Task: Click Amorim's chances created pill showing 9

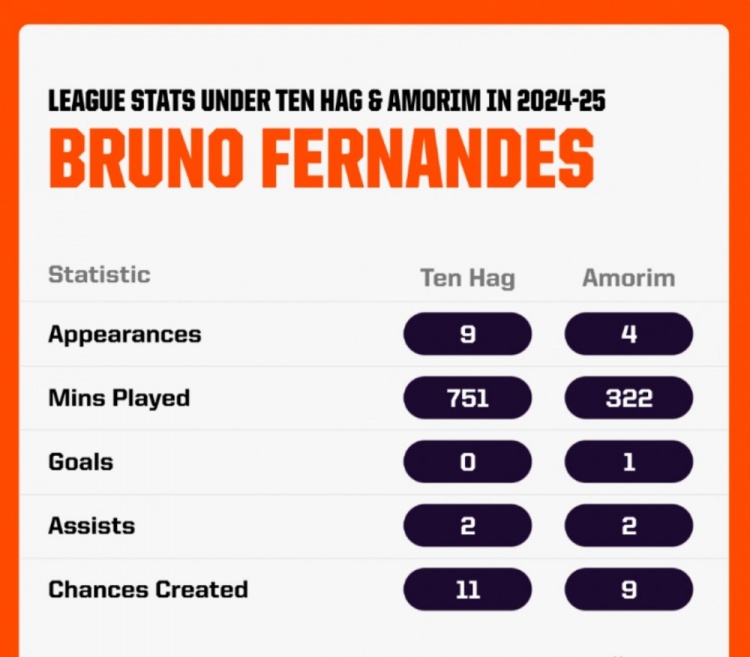Action: [628, 590]
